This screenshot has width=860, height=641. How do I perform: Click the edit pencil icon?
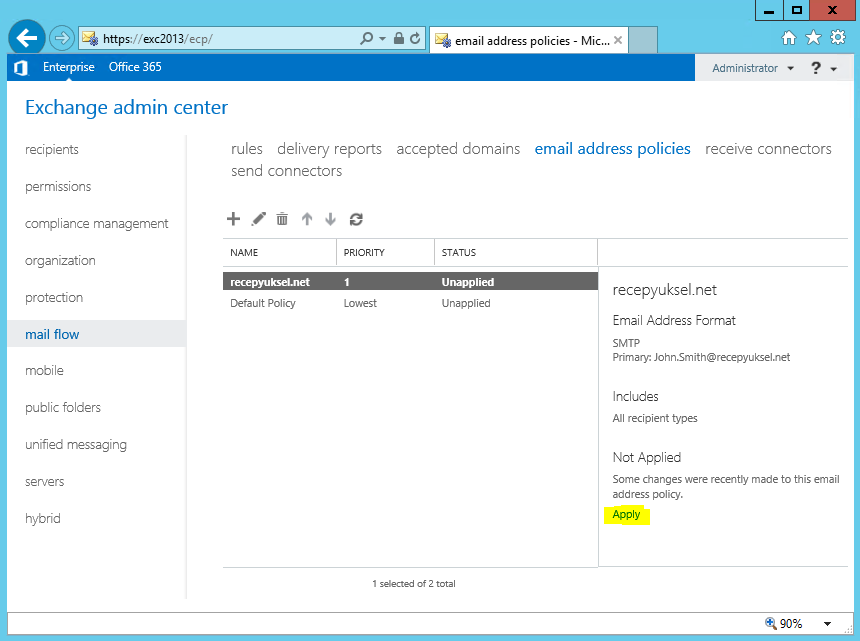click(x=258, y=219)
